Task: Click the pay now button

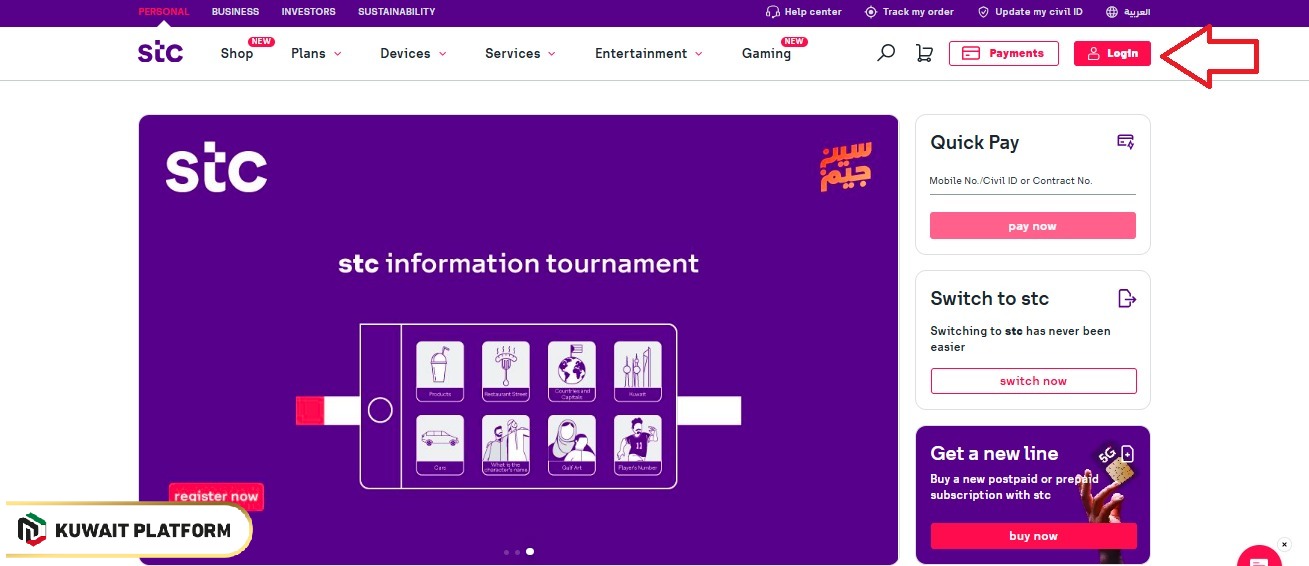Action: [1032, 226]
